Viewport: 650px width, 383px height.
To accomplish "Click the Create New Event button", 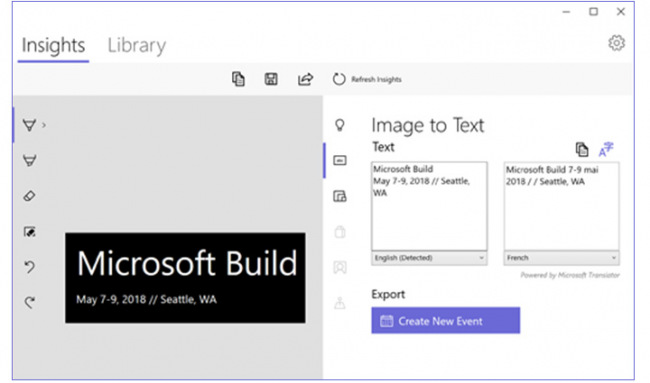I will [446, 320].
